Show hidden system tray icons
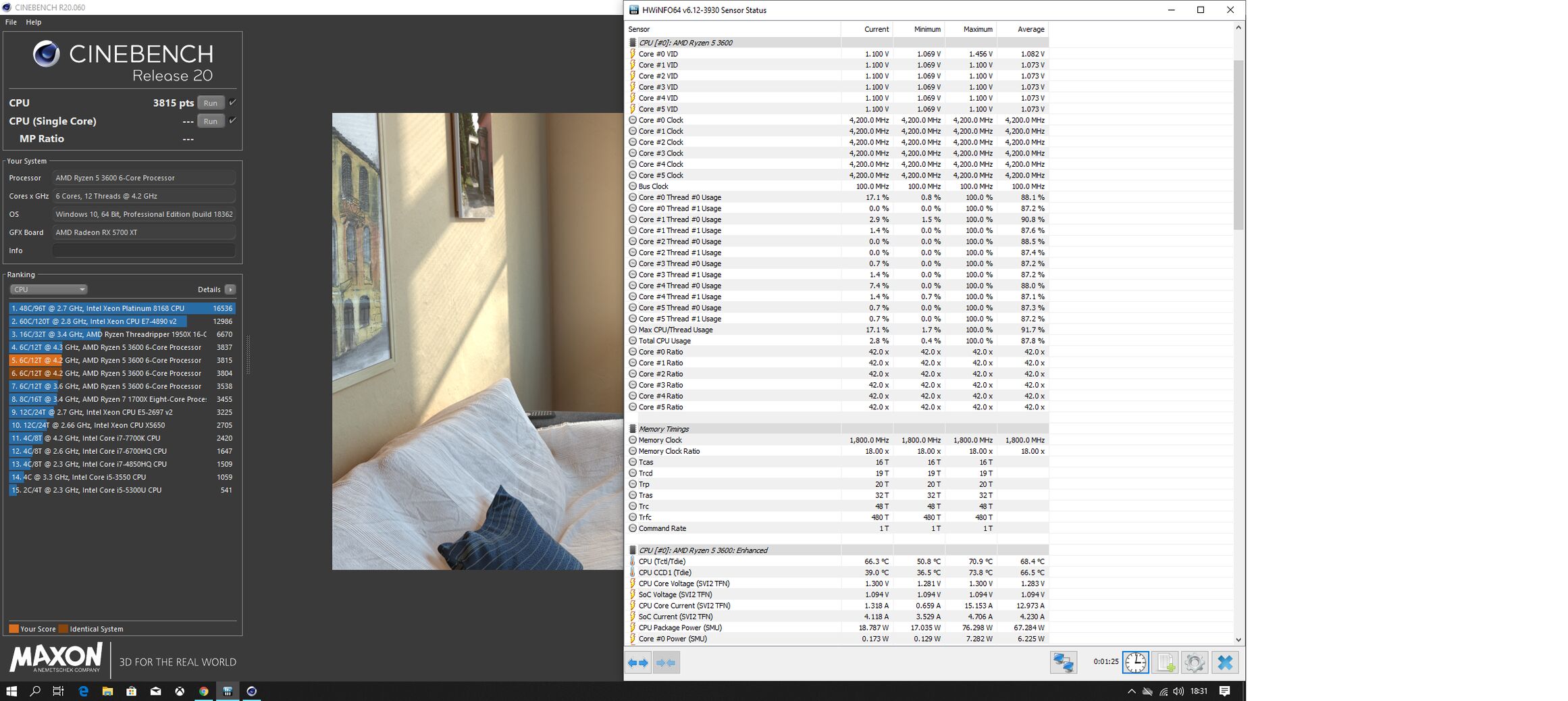The image size is (1568, 701). pos(1131,691)
